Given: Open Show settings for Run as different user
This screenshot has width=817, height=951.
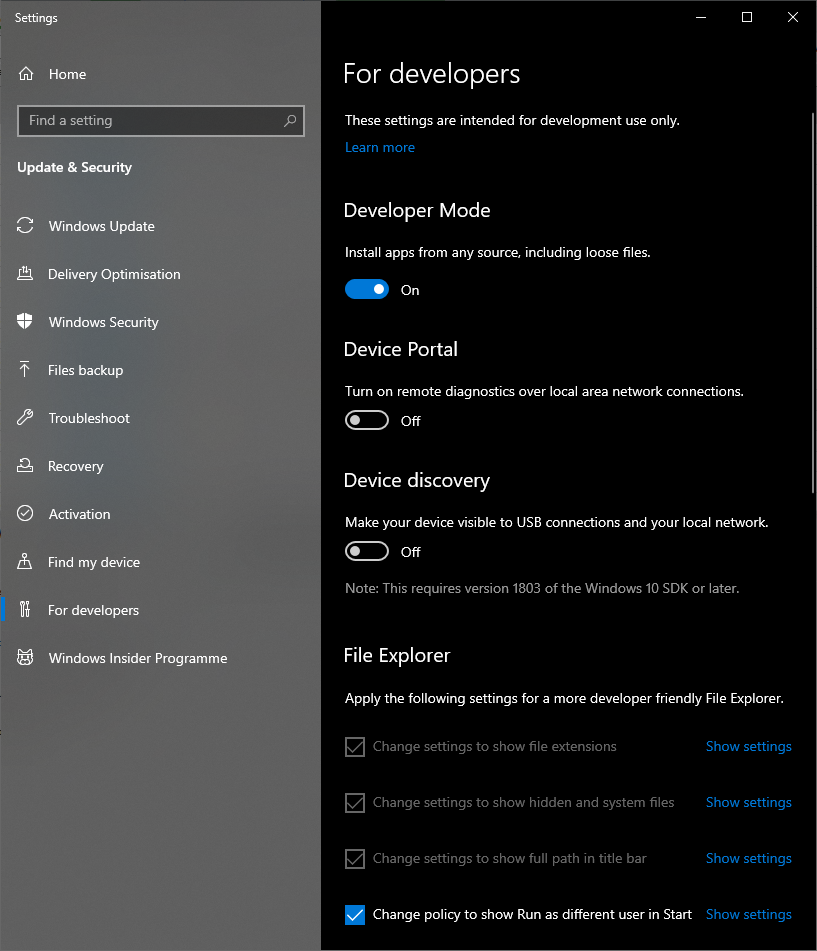Looking at the screenshot, I should [x=748, y=914].
